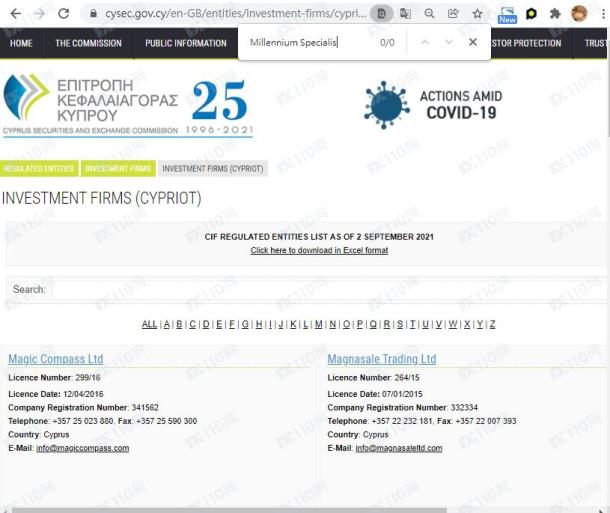Open Magnasale Trading Ltd entry
This screenshot has height=513, width=610.
pyautogui.click(x=382, y=359)
